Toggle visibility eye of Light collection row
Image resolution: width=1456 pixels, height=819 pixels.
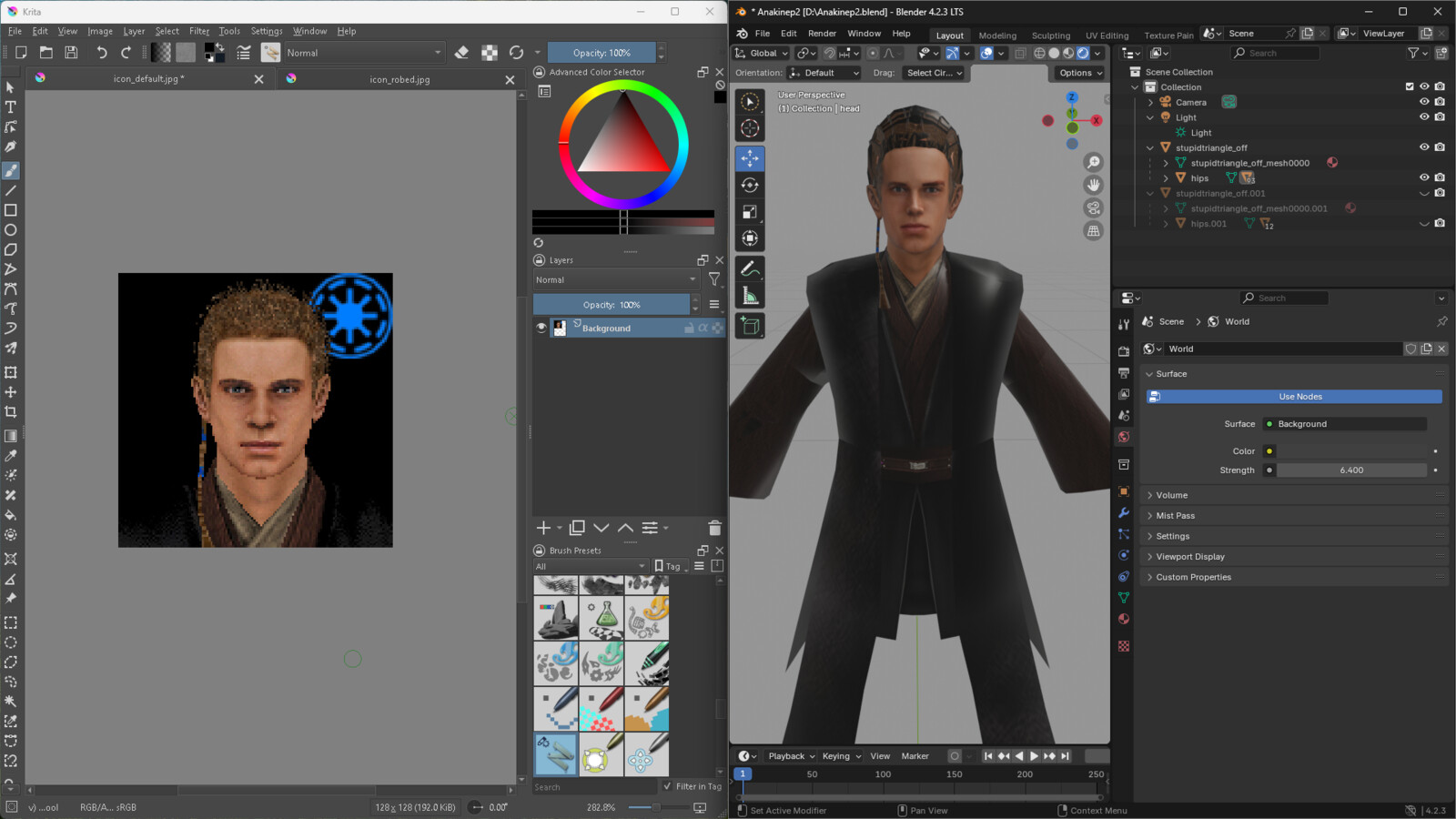tap(1424, 117)
